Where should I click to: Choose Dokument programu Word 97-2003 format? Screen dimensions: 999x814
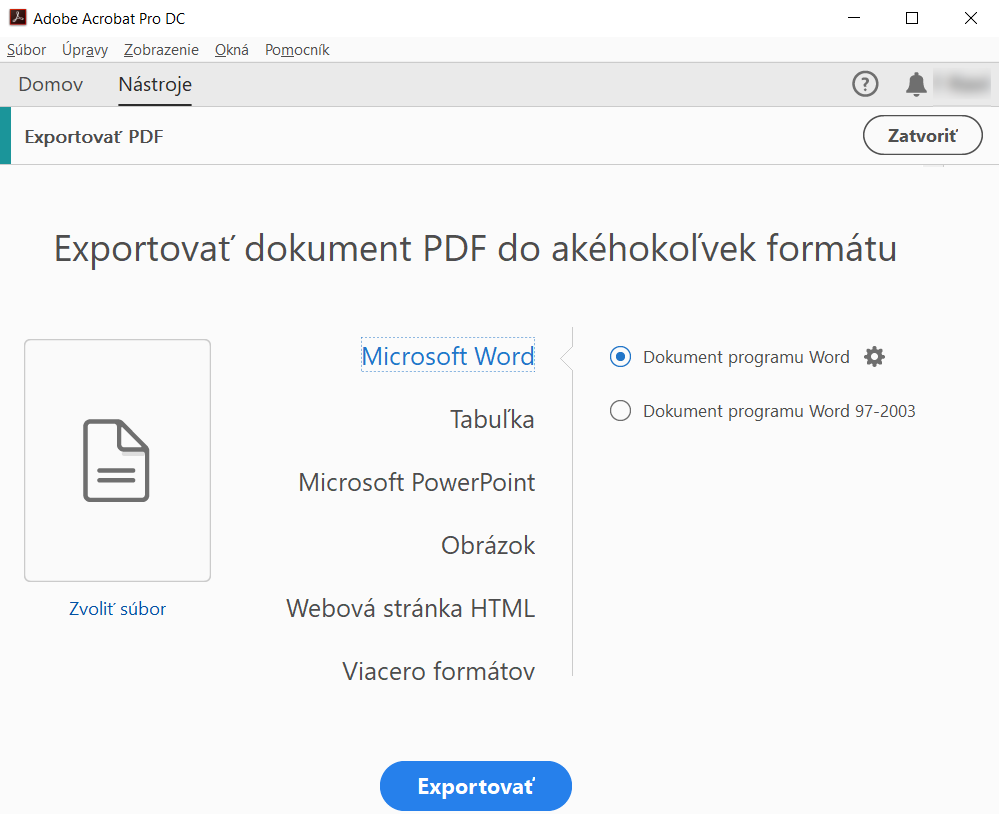620,410
